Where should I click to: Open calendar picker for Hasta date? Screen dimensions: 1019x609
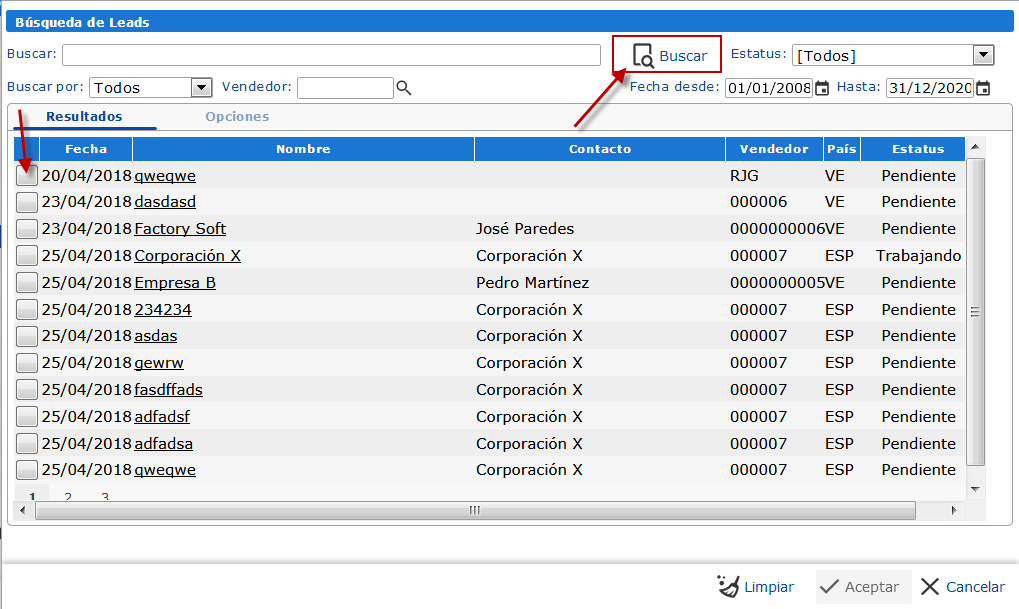tap(983, 88)
